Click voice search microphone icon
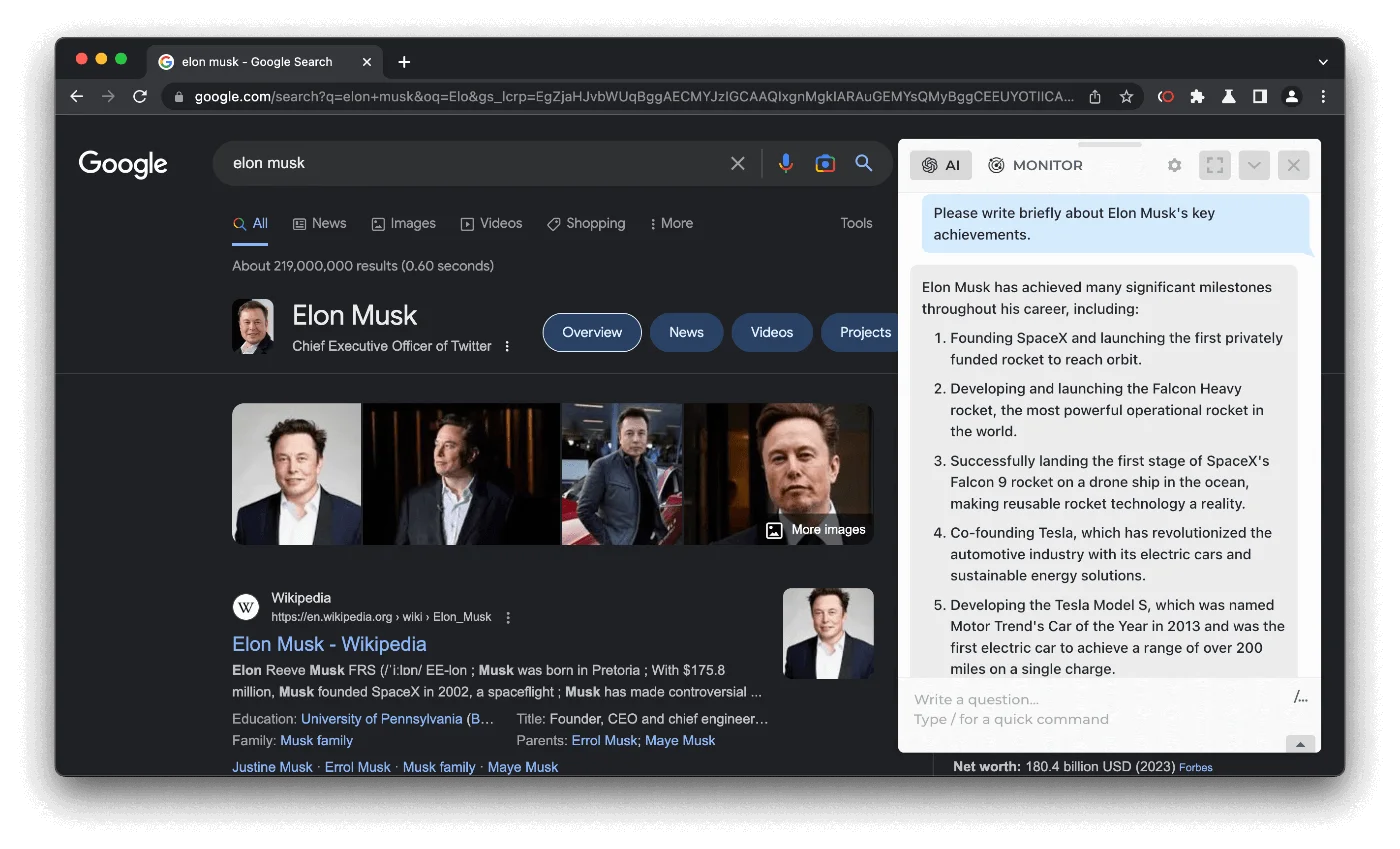Image resolution: width=1400 pixels, height=849 pixels. (x=786, y=163)
